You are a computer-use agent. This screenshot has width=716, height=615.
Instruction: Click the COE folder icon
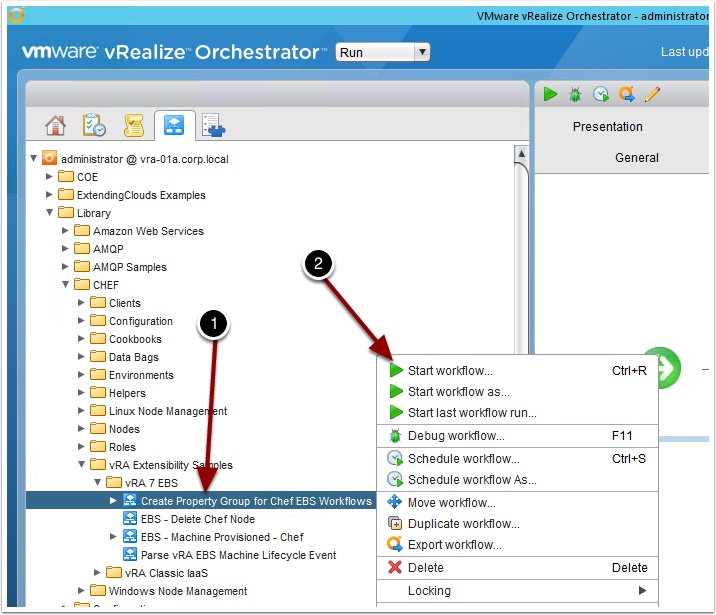coord(66,176)
